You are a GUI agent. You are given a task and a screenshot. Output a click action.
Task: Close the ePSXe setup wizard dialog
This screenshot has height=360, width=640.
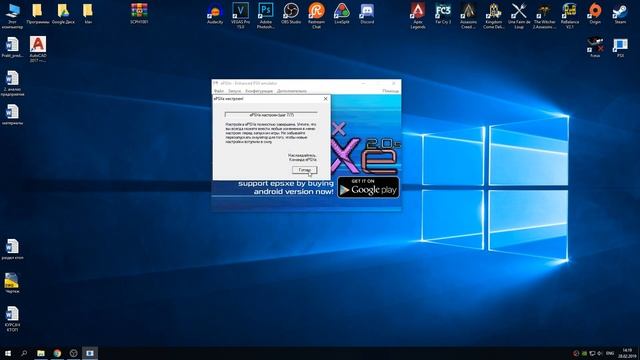pos(325,99)
